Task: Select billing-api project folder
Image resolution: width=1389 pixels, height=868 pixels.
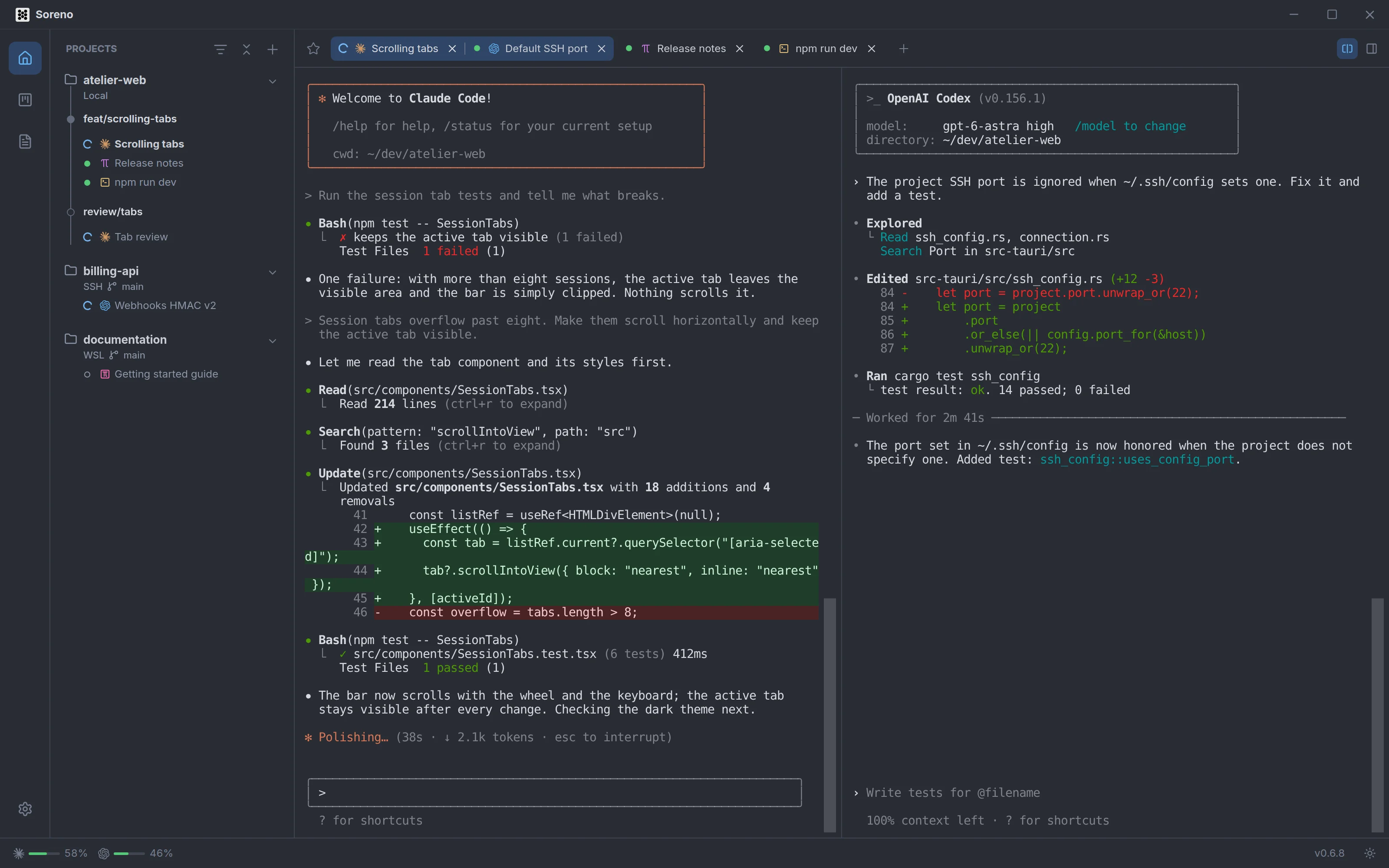Action: click(110, 271)
